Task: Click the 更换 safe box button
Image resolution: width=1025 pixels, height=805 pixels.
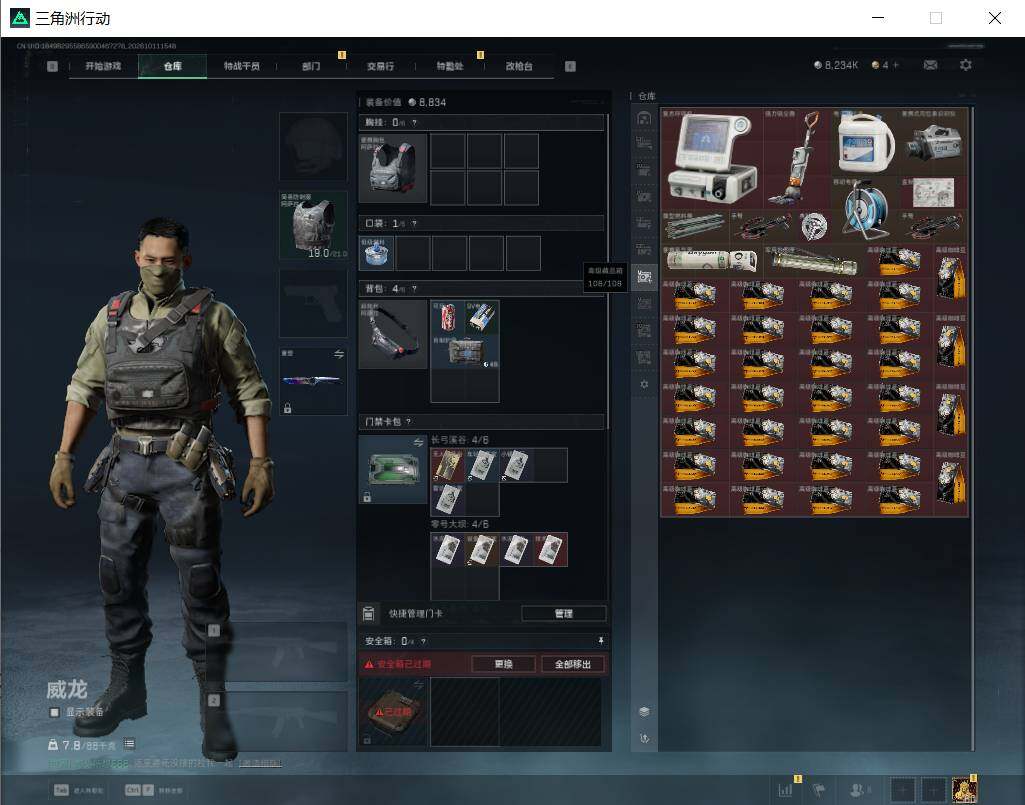Action: 503,664
